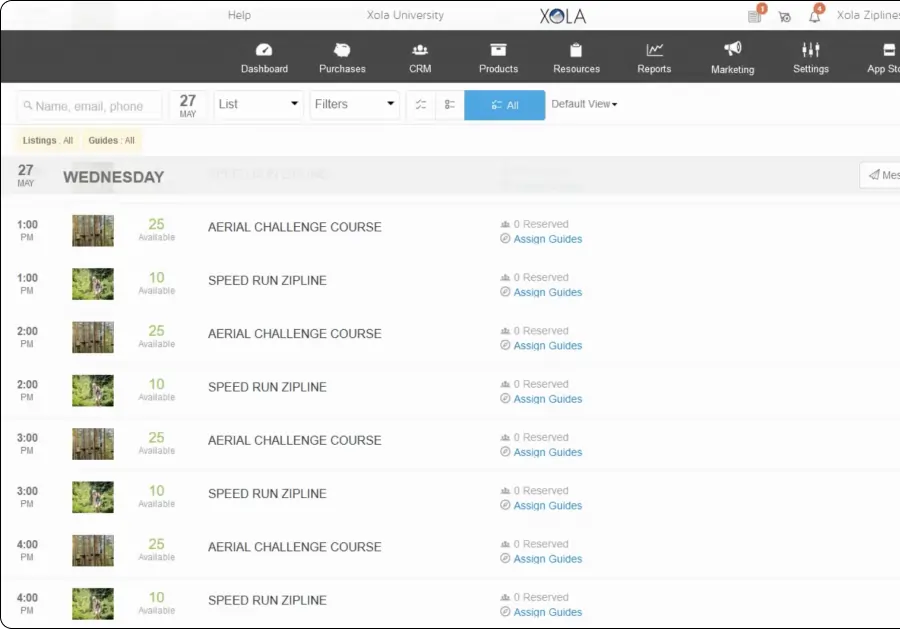Switch to the first view-mode toggle
This screenshot has width=900, height=629.
421,105
